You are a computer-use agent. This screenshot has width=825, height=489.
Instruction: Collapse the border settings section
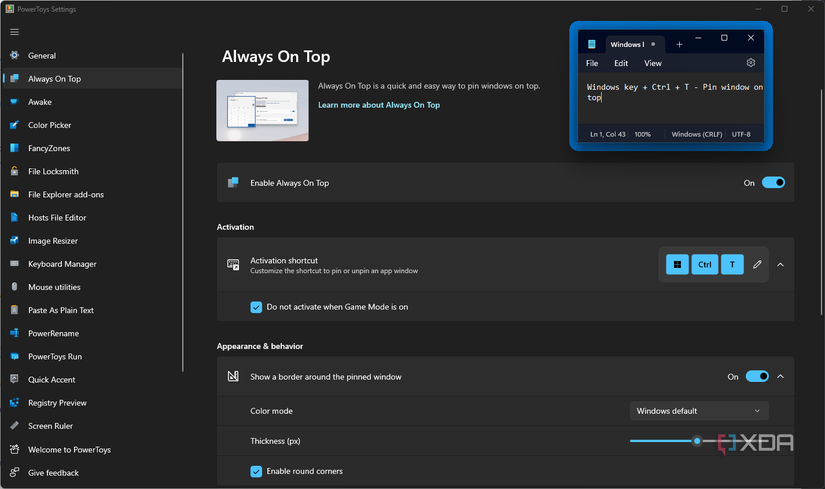point(781,376)
